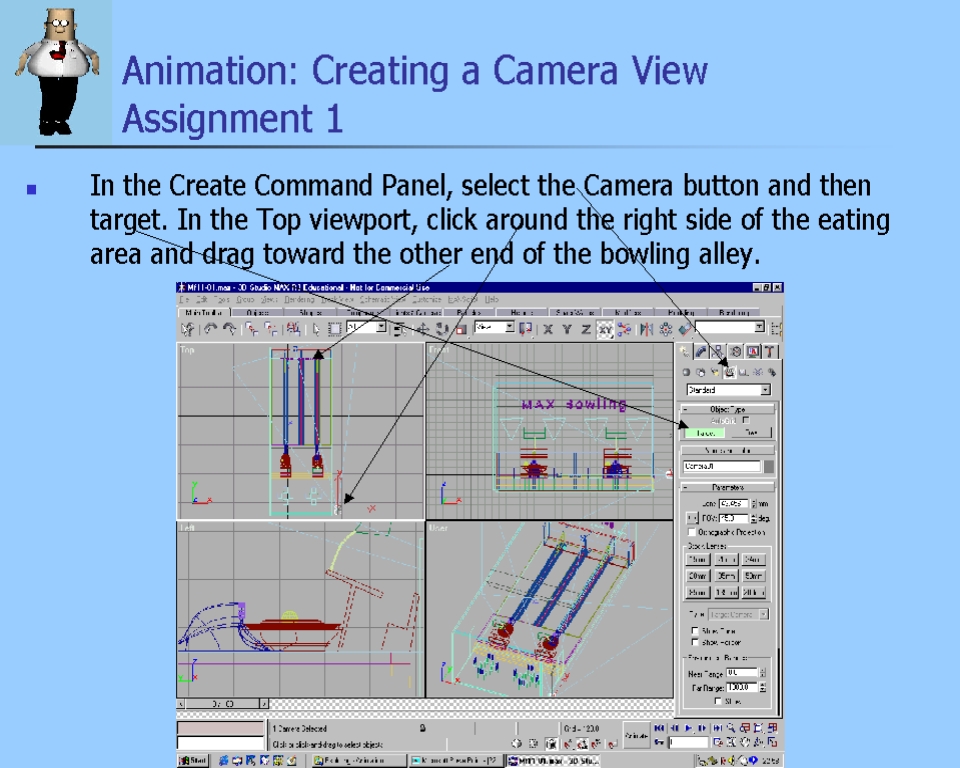The image size is (960, 768).
Task: Click the Mirror Selected Objects icon
Action: pos(645,328)
